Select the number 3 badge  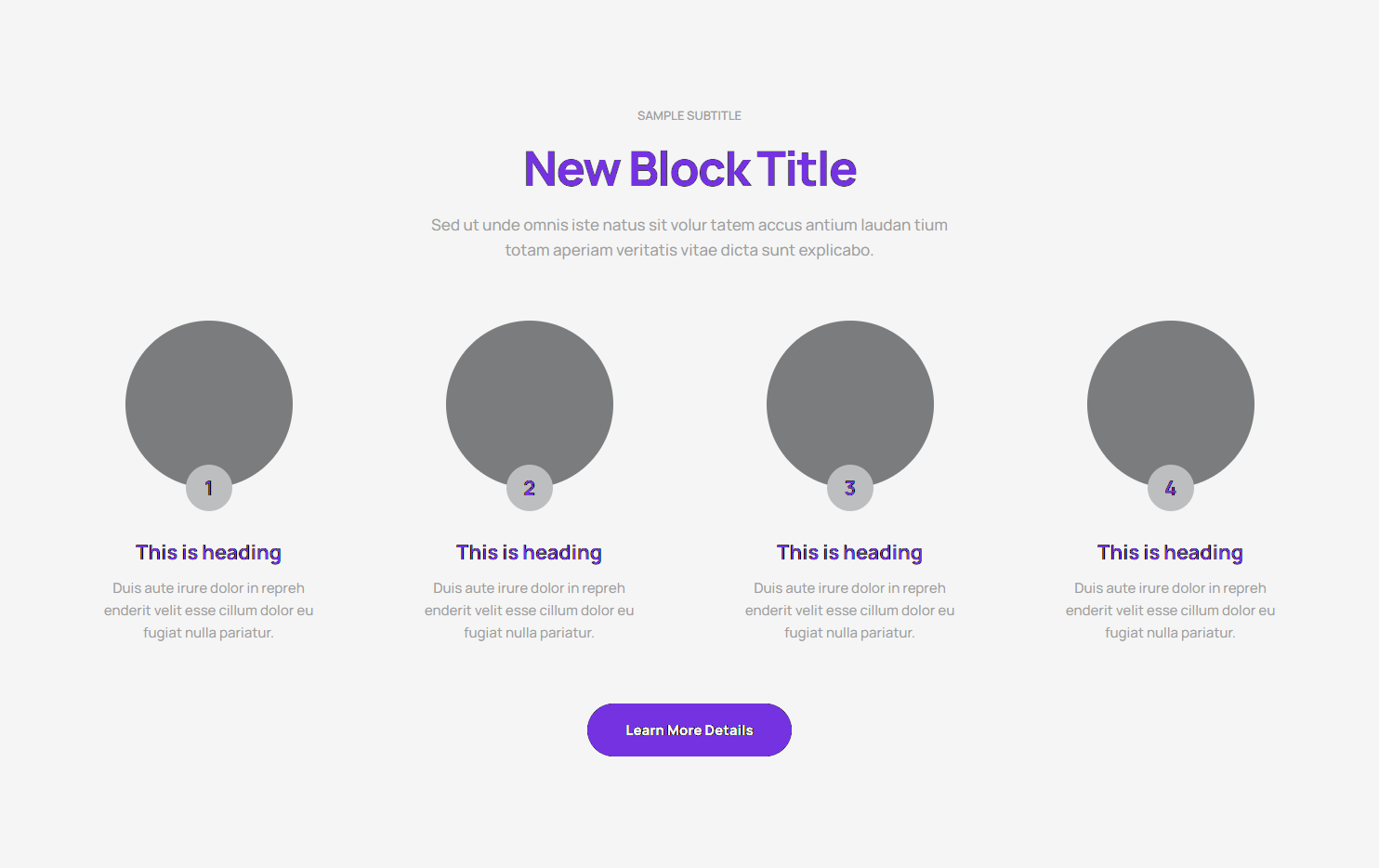click(x=850, y=488)
